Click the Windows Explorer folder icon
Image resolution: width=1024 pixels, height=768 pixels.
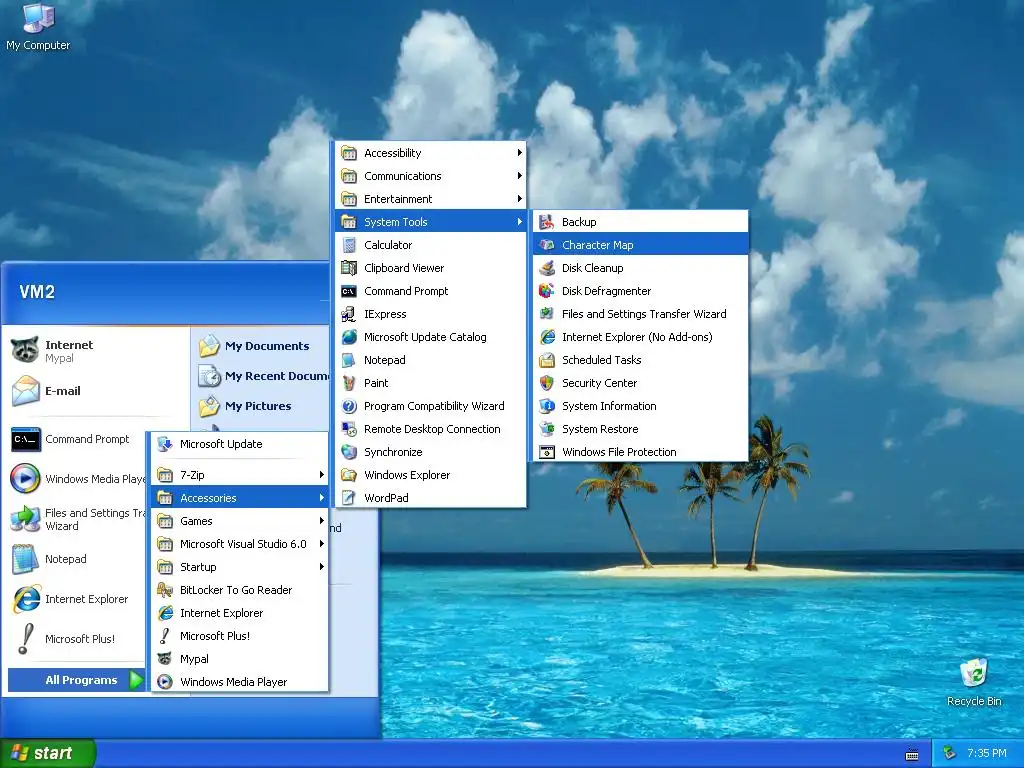pos(349,475)
